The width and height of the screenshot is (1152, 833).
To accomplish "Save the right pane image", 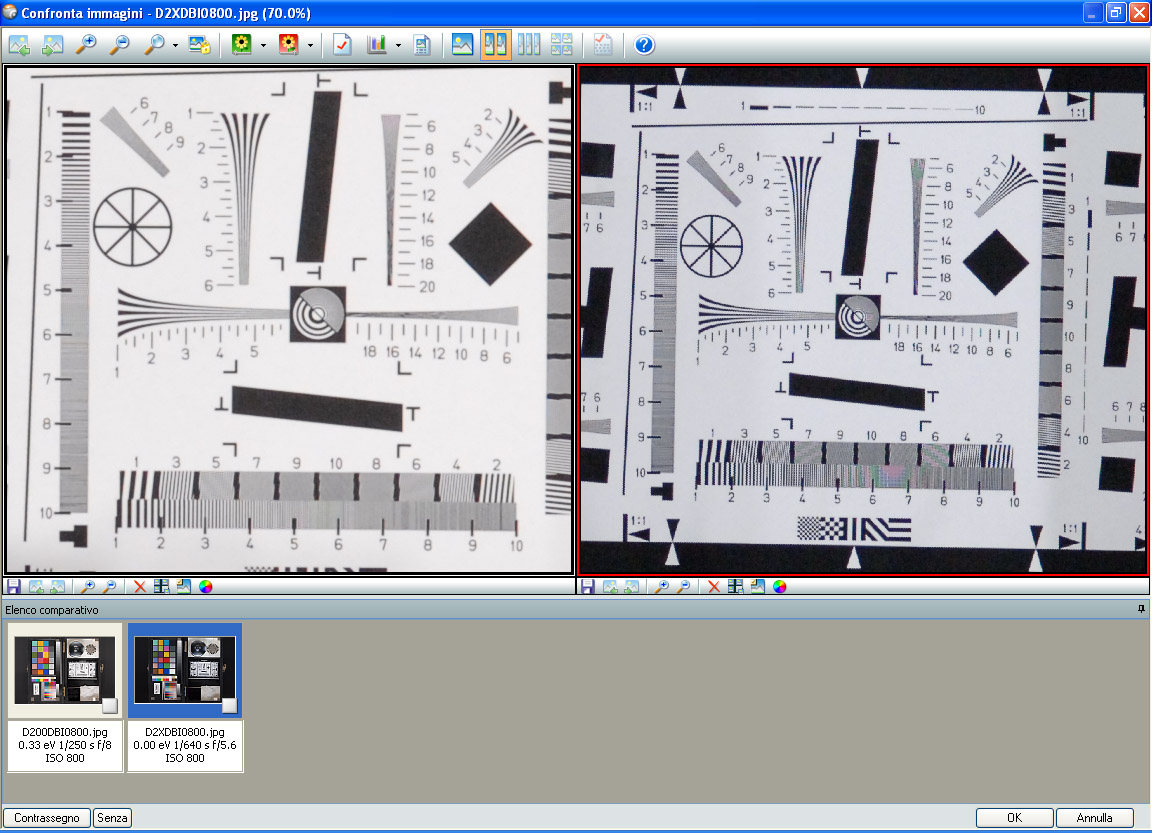I will click(587, 586).
